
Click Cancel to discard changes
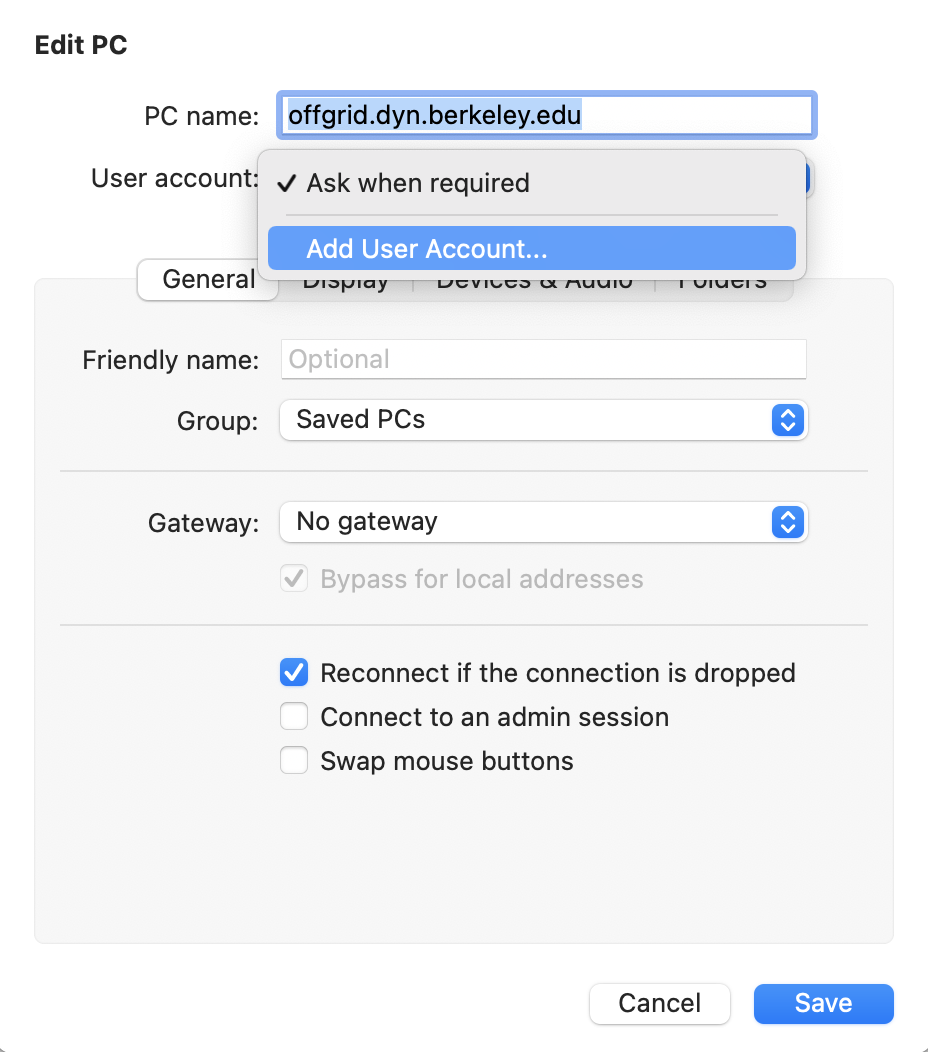pyautogui.click(x=660, y=1004)
